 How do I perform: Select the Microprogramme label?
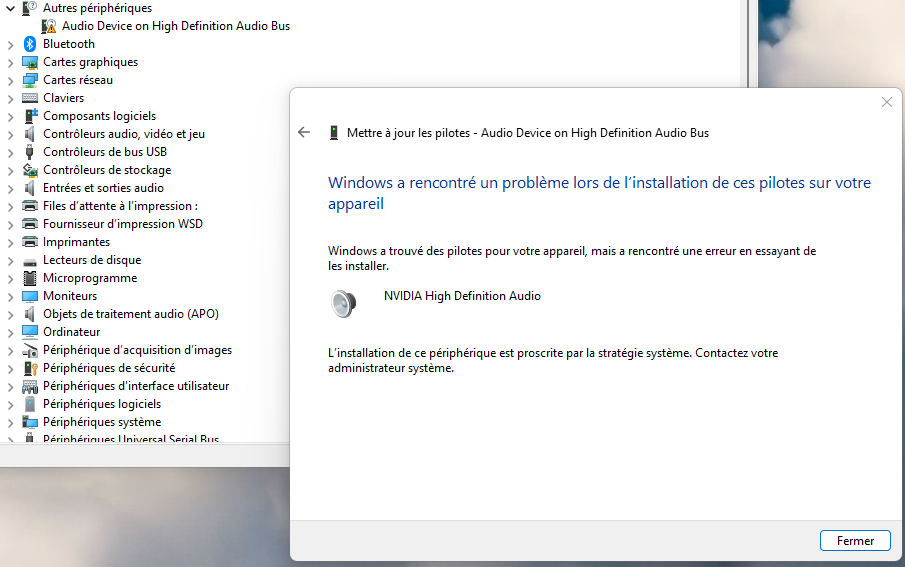[90, 278]
